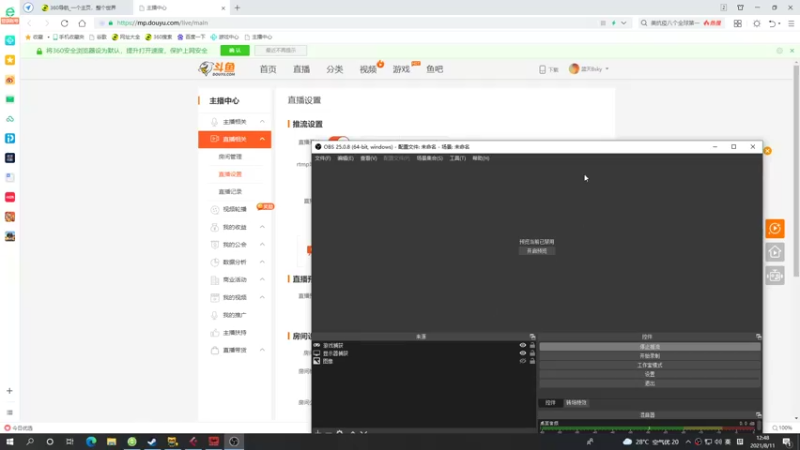Expand the 我的视频 sidebar section

pos(235,297)
